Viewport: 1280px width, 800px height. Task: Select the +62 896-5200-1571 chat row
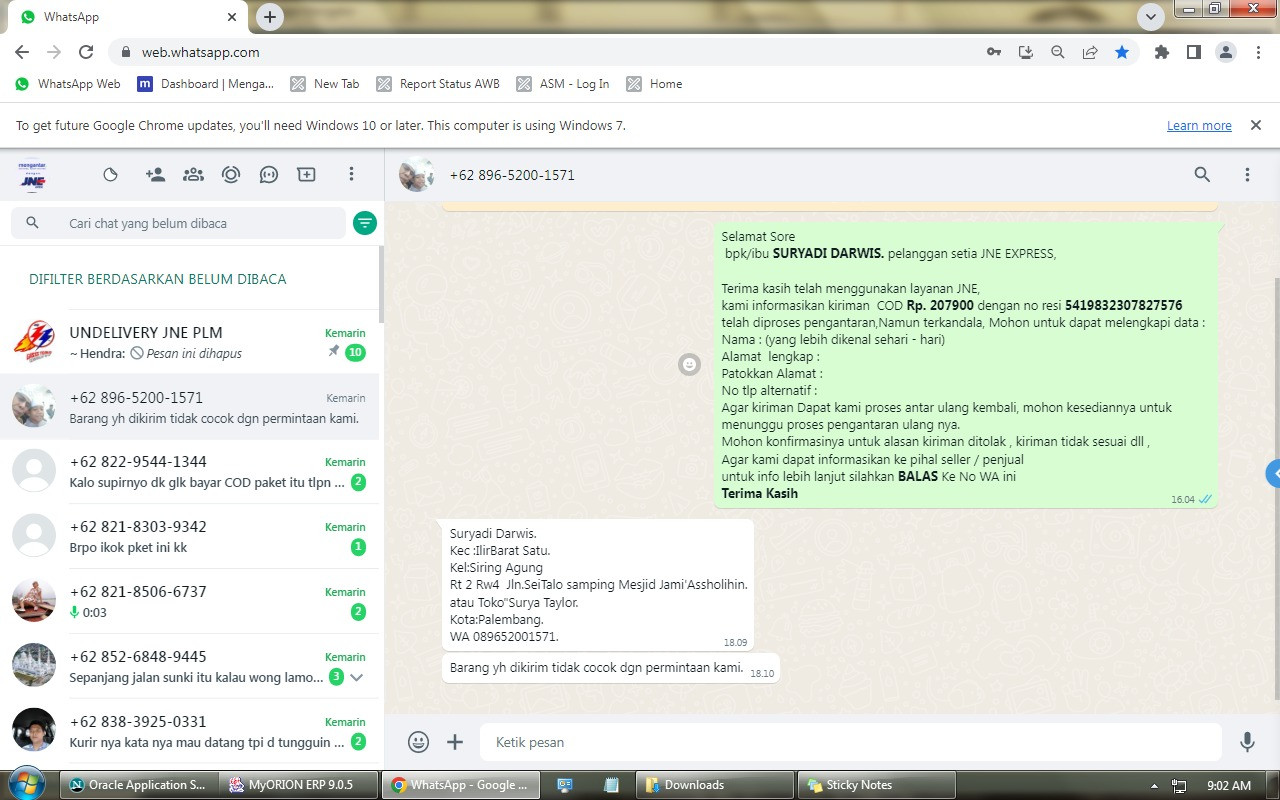[190, 407]
